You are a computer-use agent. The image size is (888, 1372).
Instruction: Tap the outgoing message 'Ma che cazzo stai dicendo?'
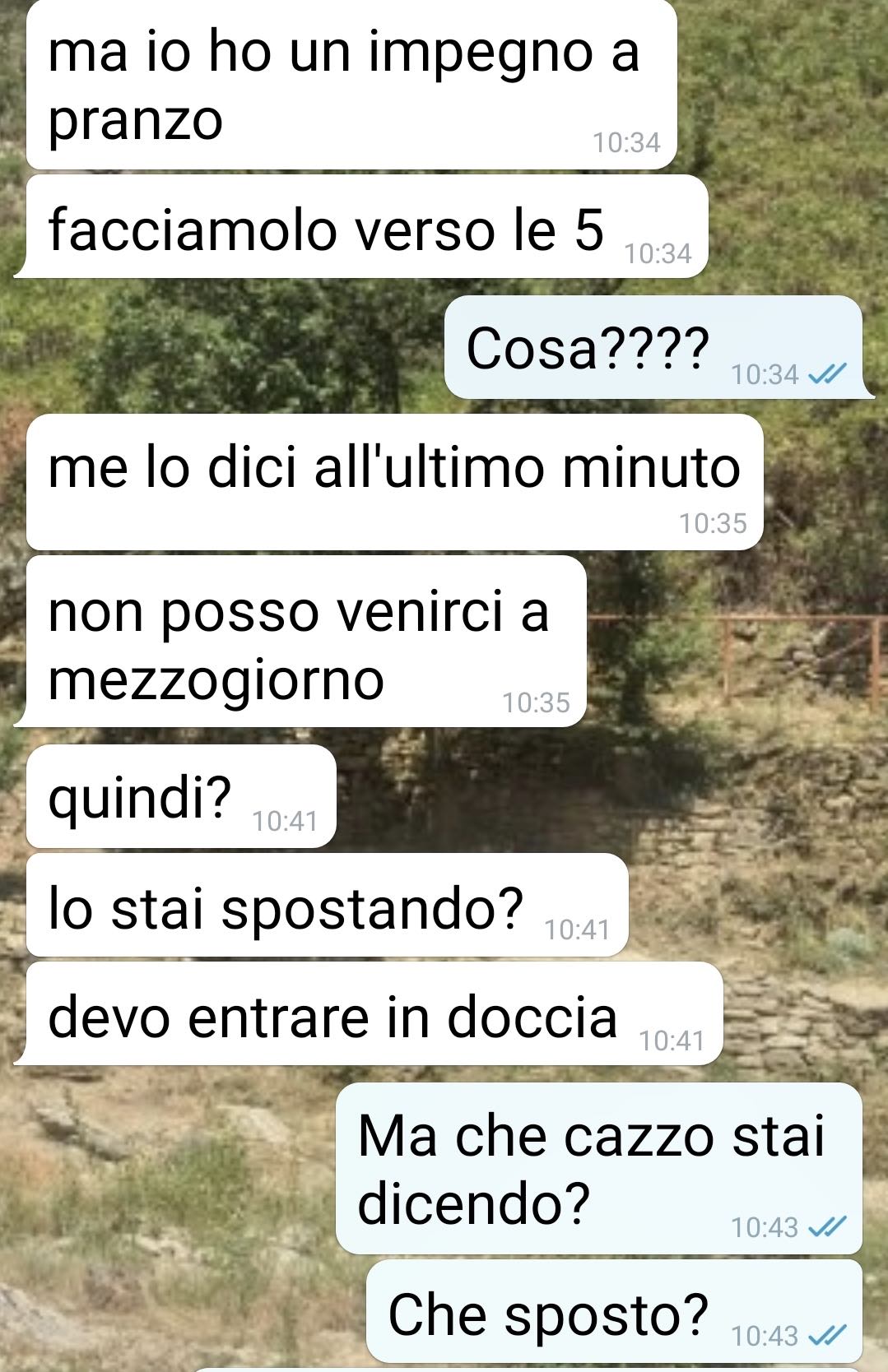(x=599, y=1168)
